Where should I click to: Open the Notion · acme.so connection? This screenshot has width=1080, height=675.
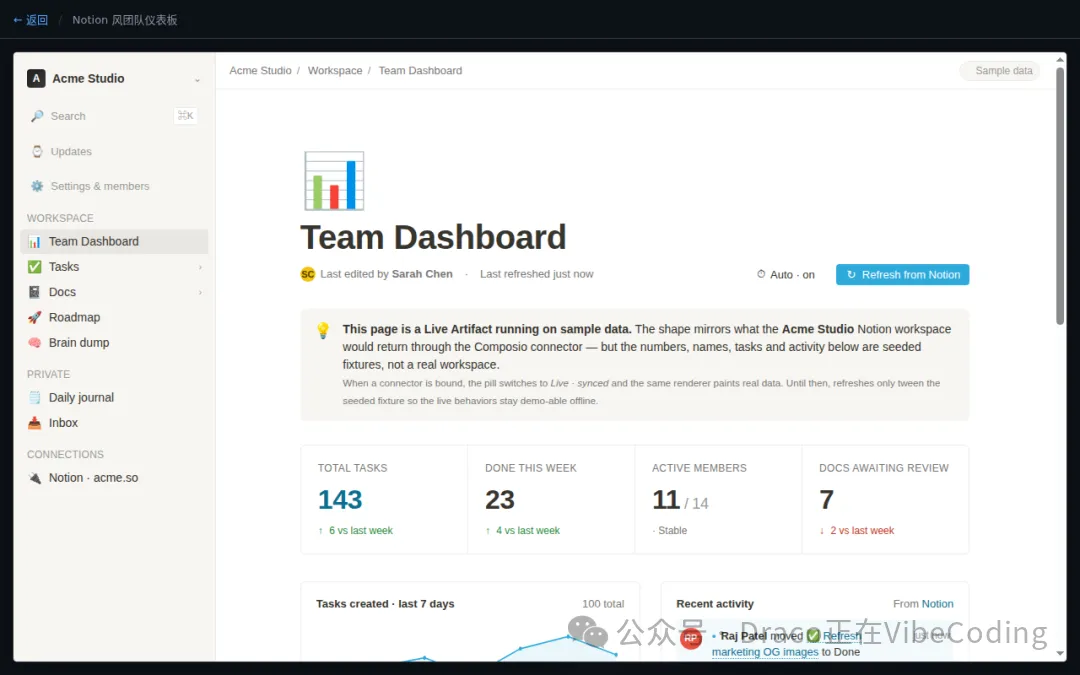click(x=114, y=477)
